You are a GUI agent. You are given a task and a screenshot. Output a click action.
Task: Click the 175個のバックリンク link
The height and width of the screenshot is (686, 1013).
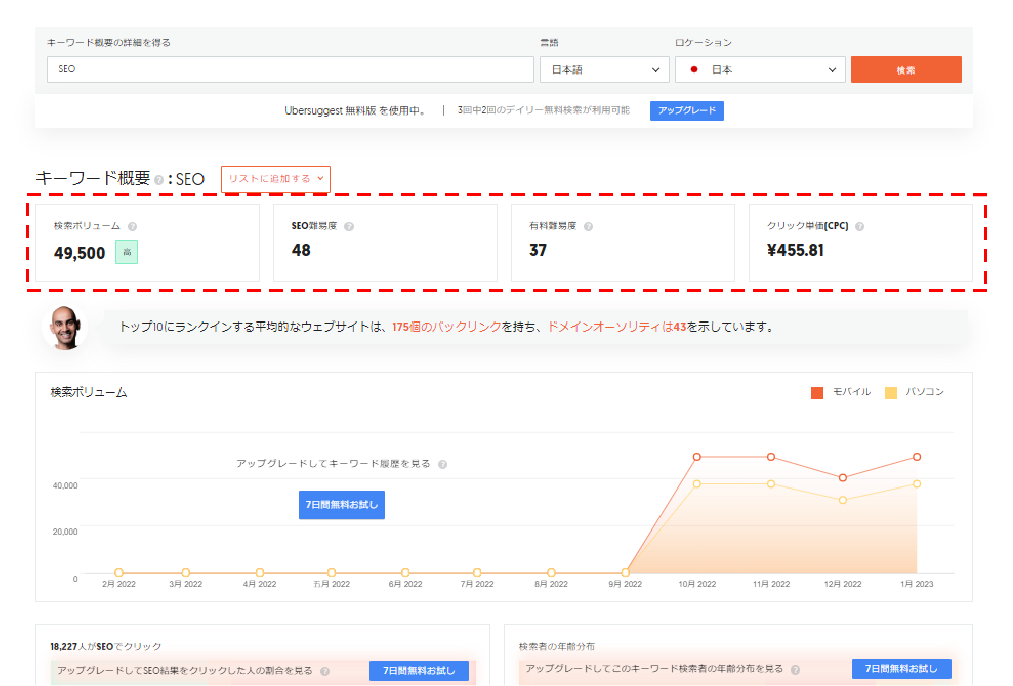tap(446, 327)
